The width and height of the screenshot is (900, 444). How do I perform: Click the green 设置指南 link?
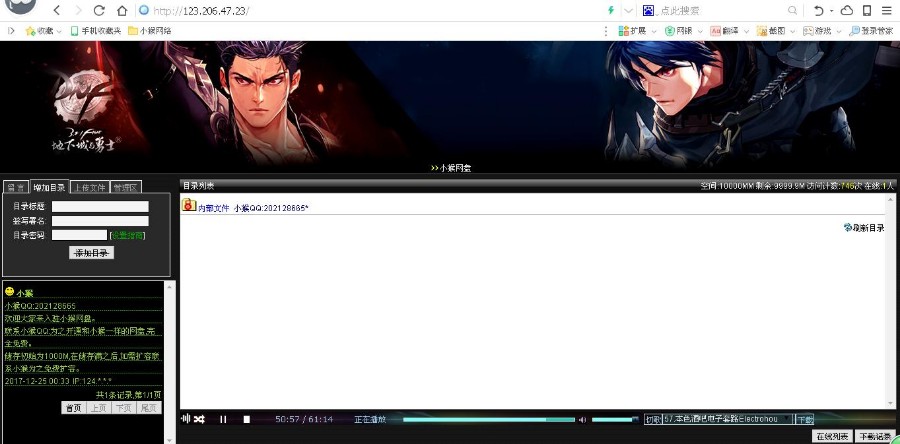(x=127, y=235)
